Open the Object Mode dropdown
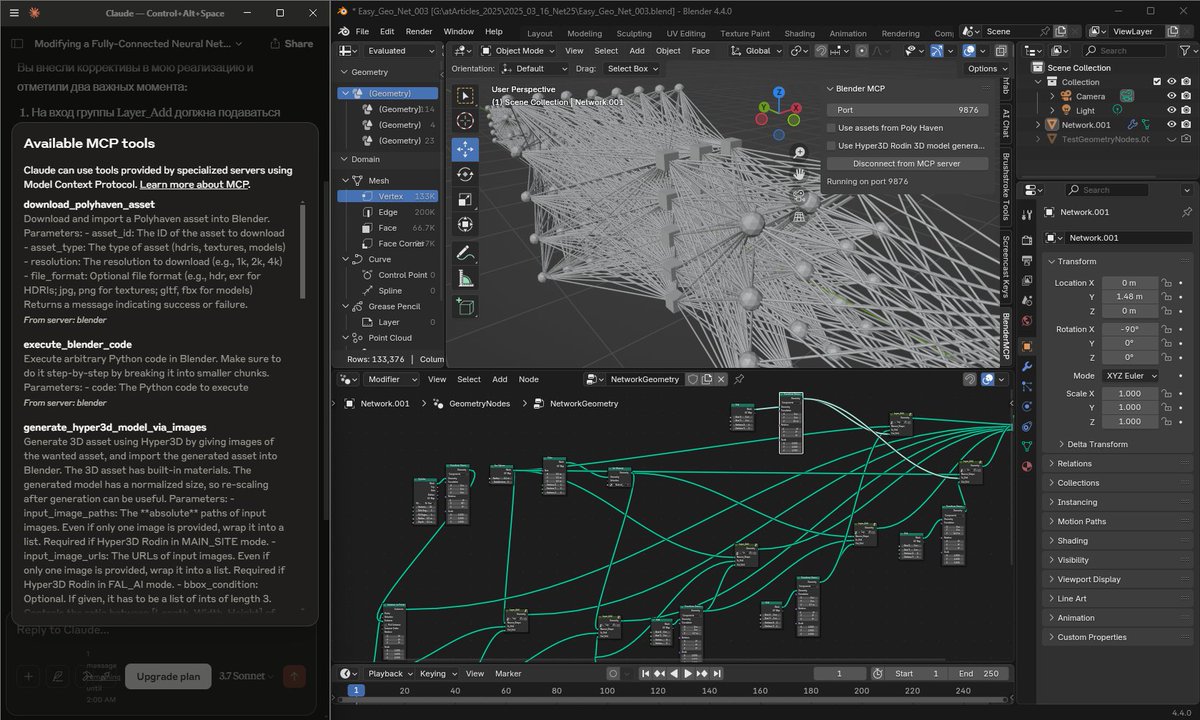The image size is (1200, 720). [518, 50]
